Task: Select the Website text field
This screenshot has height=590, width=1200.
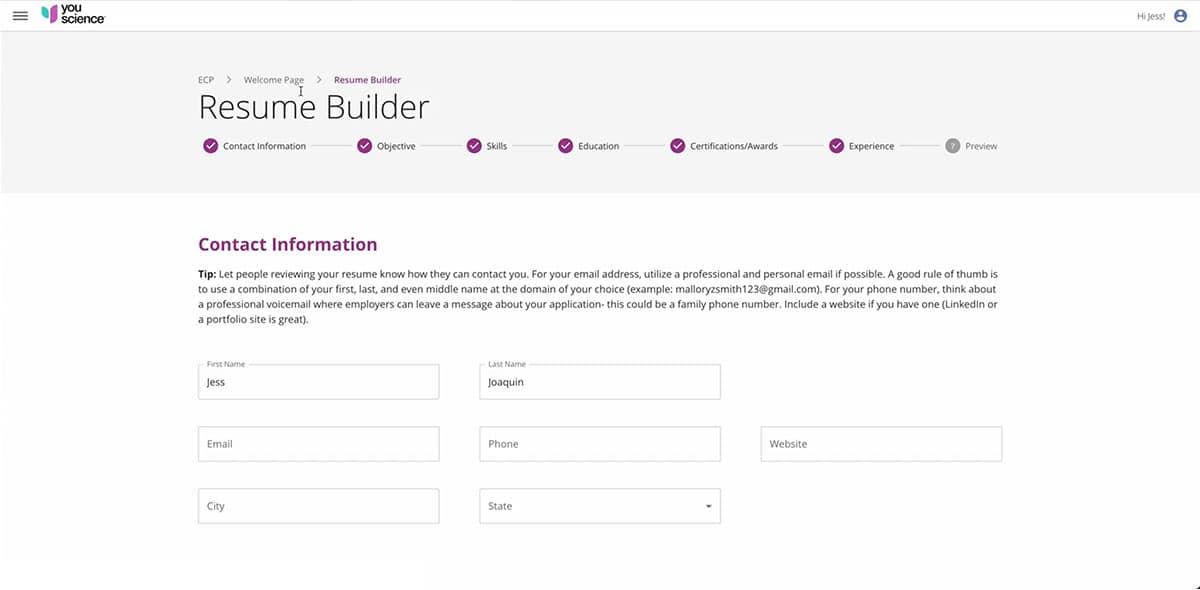Action: (x=881, y=444)
